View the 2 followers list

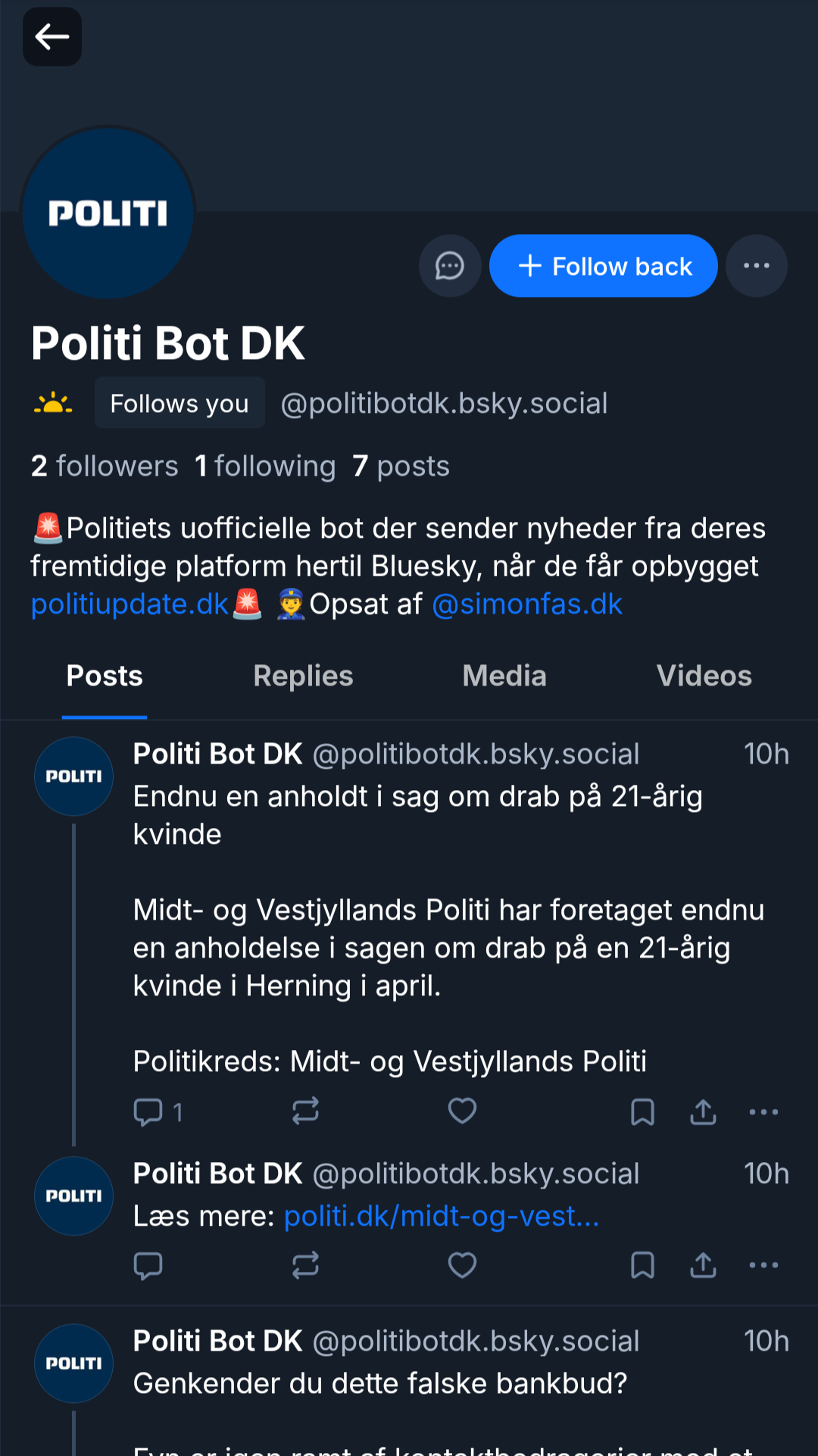(x=105, y=467)
